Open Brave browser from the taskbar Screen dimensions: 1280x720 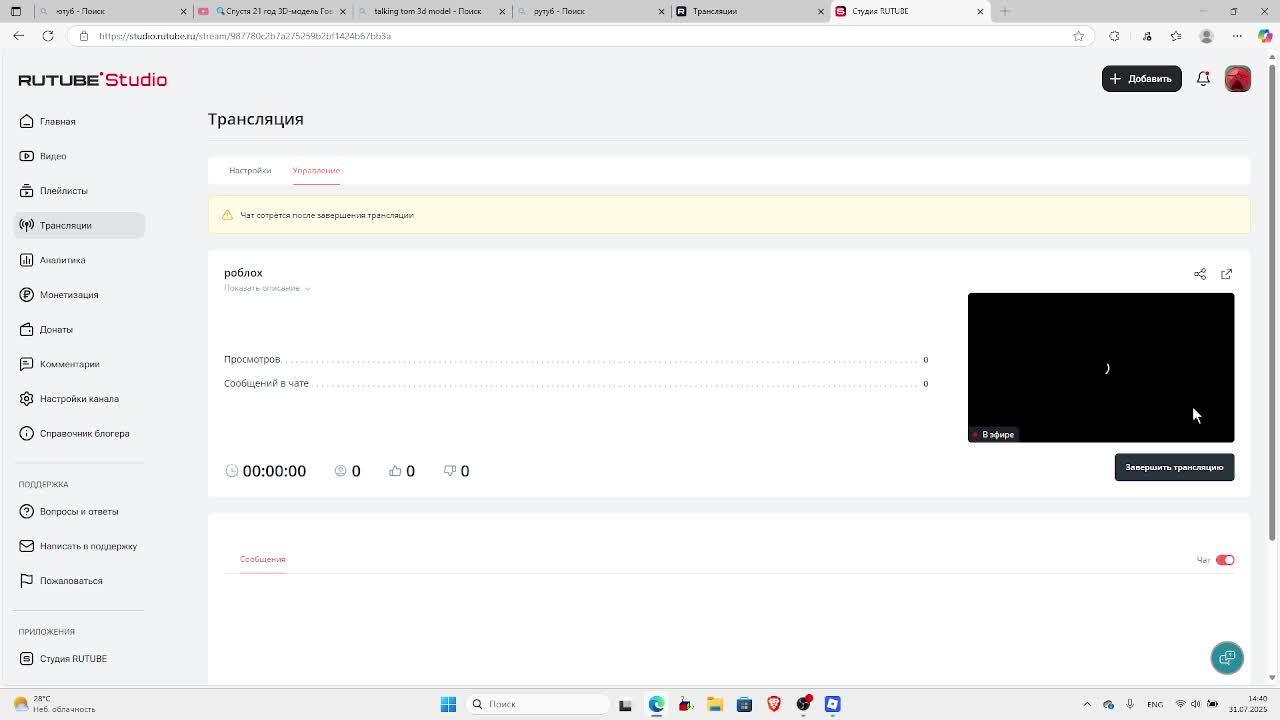click(x=774, y=704)
